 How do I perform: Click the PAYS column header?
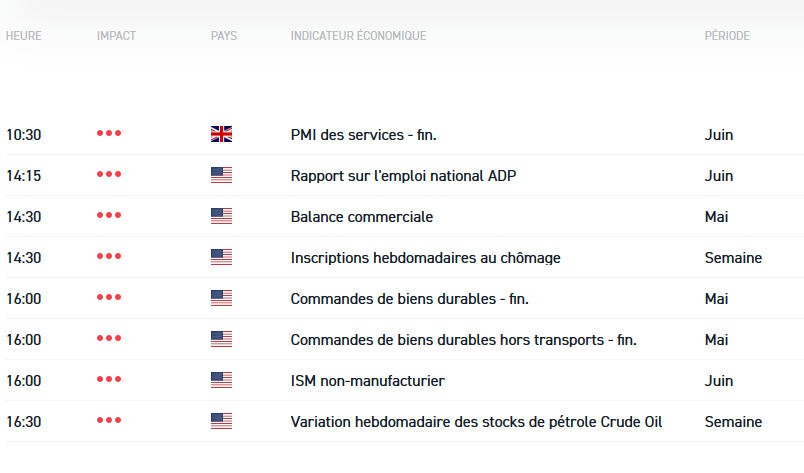coord(224,36)
